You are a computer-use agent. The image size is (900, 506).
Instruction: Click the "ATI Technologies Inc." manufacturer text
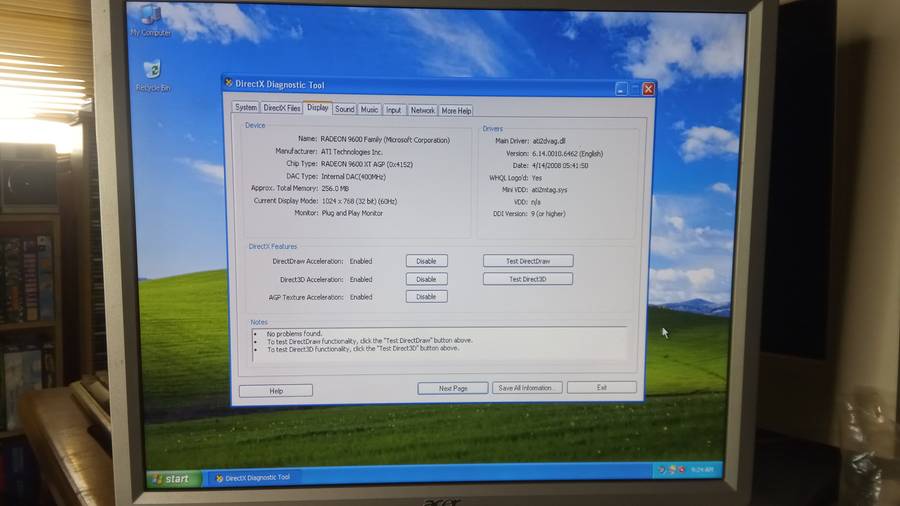(351, 152)
